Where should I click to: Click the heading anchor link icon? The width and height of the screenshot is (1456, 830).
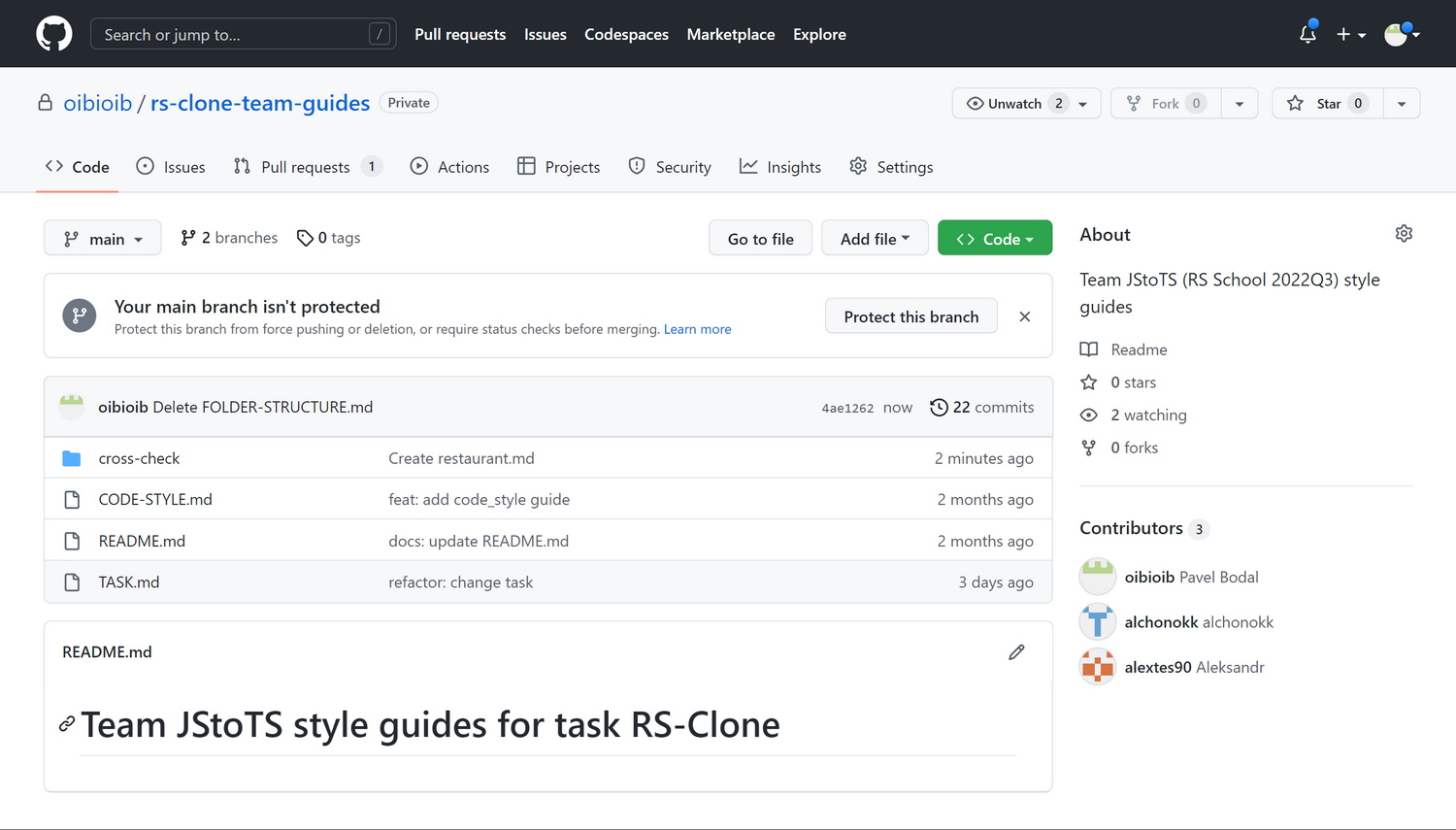click(x=67, y=724)
